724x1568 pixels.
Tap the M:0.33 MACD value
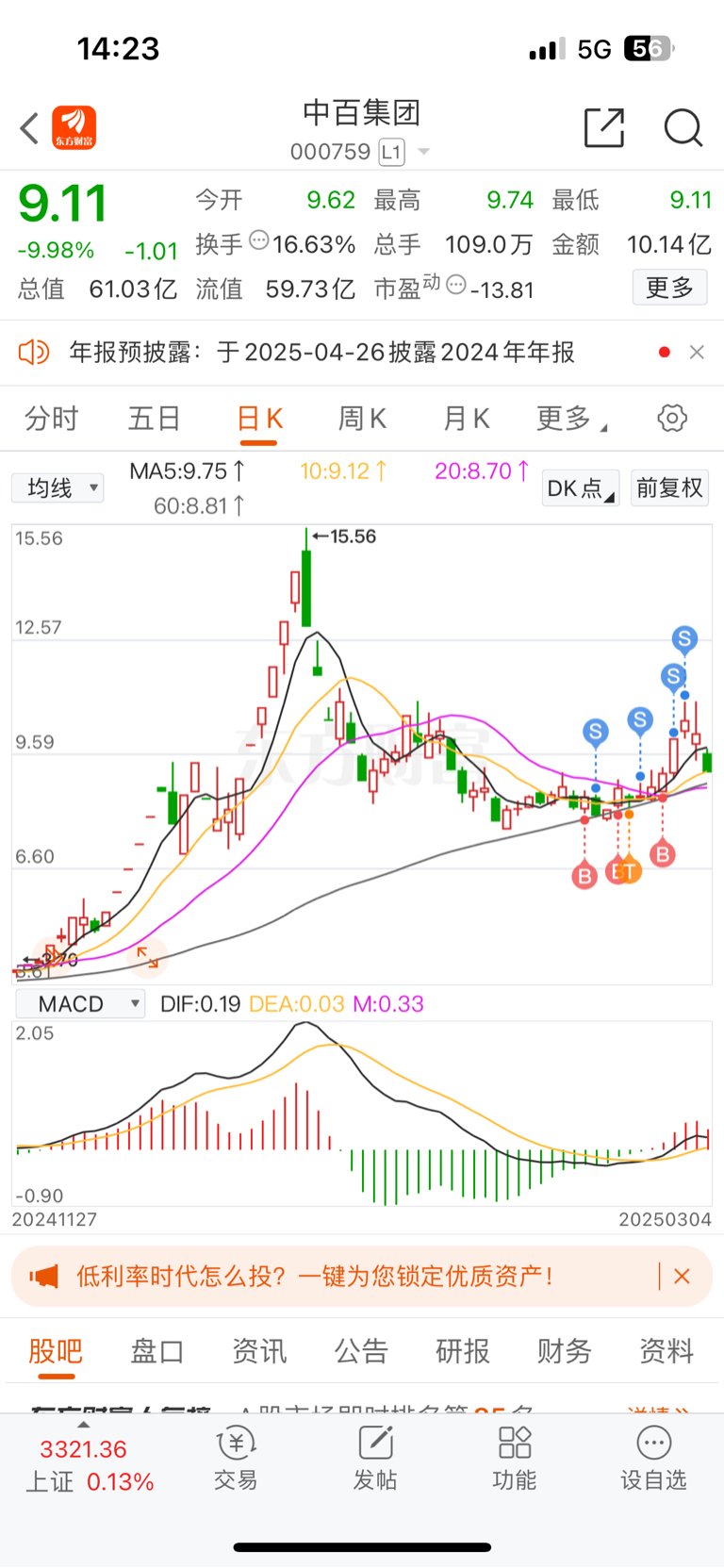click(388, 1004)
